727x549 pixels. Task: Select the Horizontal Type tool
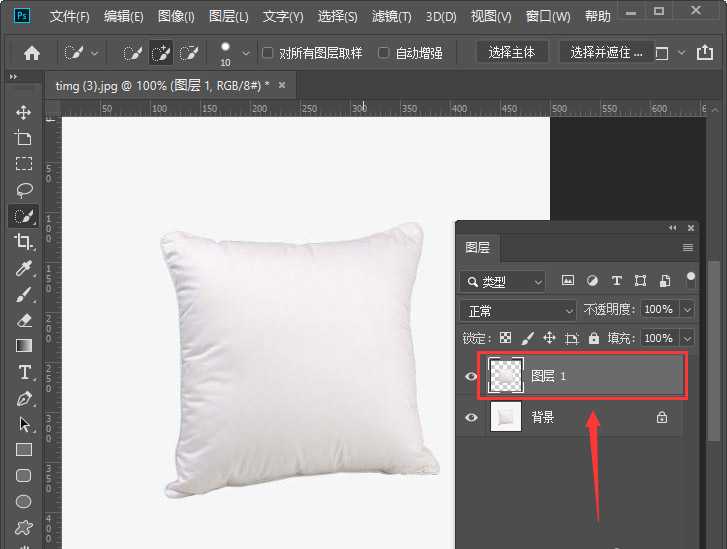(23, 372)
